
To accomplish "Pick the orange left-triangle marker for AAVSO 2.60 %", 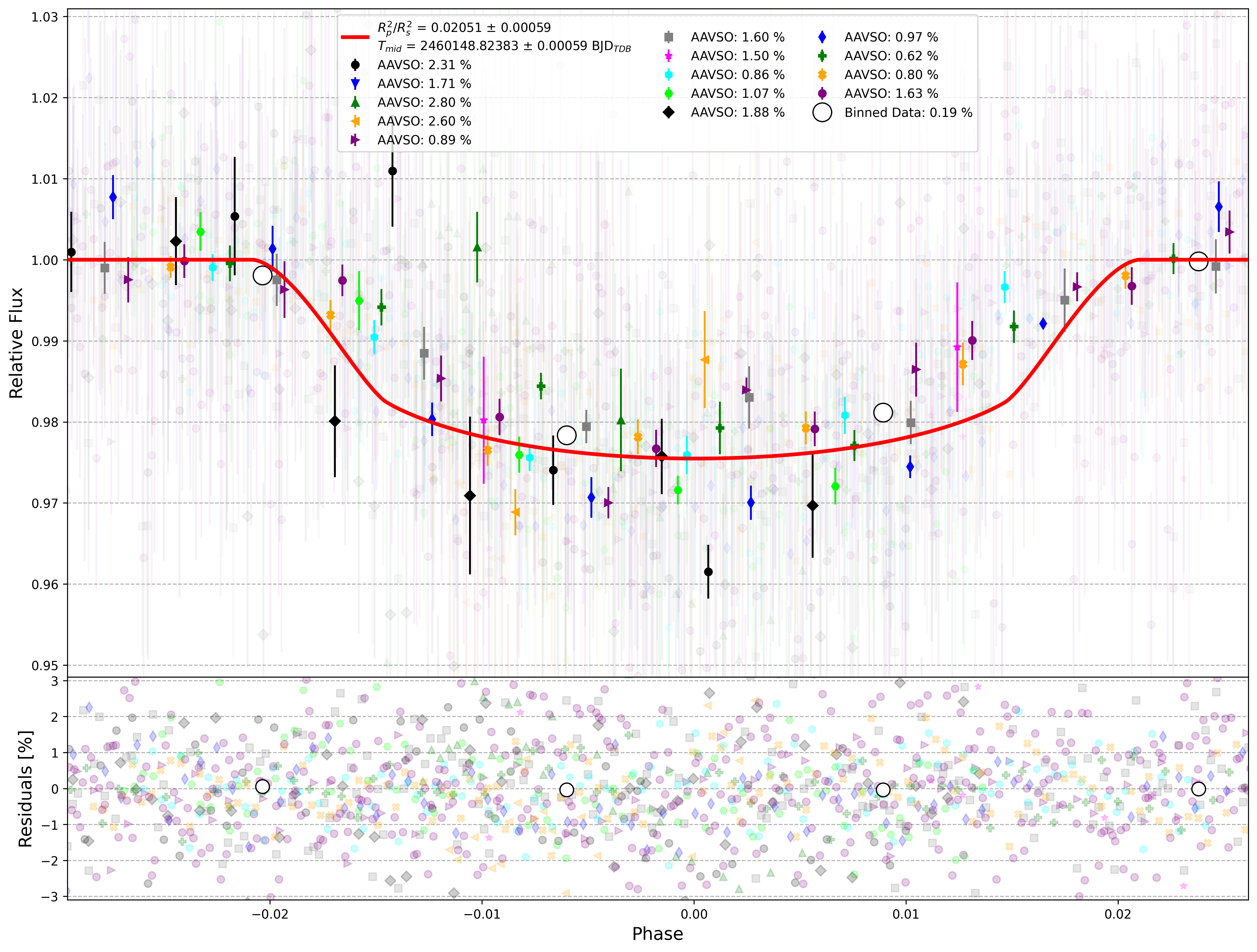I will pos(355,121).
